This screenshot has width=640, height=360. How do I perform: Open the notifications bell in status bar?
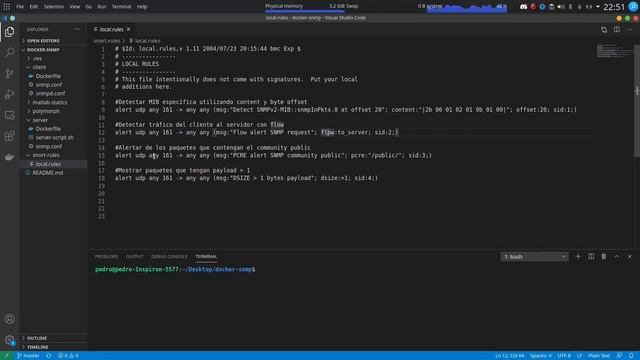click(631, 356)
